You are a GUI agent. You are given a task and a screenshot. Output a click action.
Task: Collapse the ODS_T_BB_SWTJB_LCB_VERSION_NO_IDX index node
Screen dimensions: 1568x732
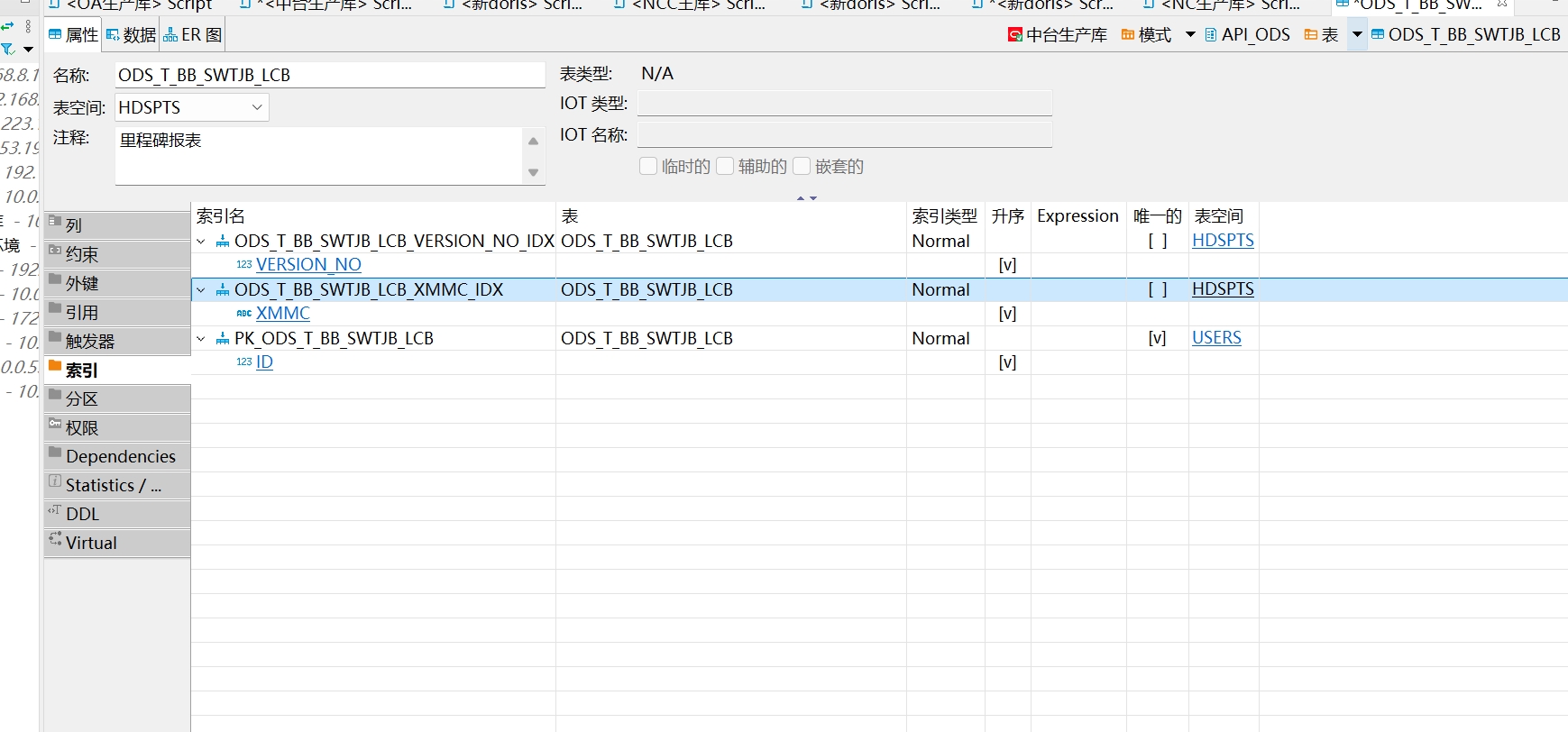pos(201,242)
